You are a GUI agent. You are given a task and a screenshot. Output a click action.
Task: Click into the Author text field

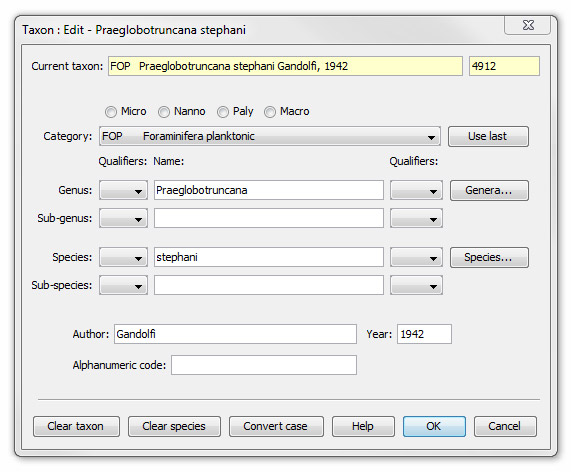[x=235, y=334]
